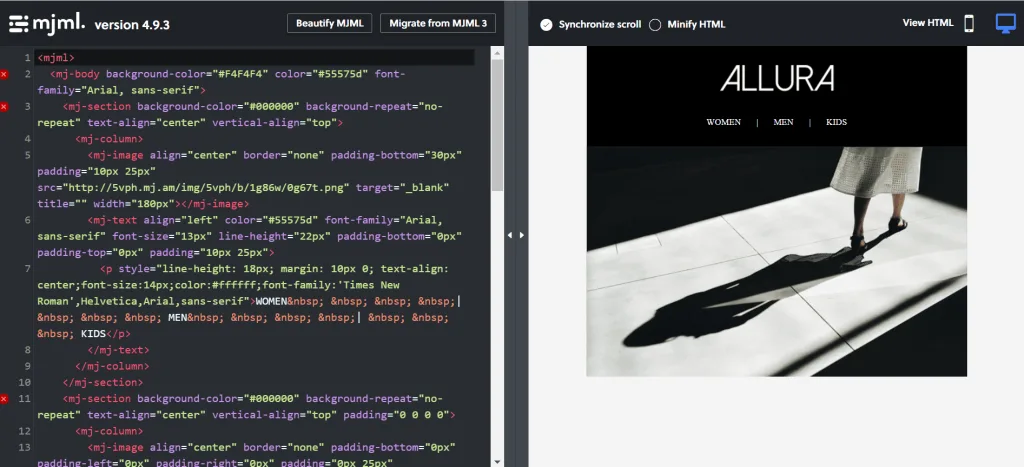The width and height of the screenshot is (1024, 467).
Task: Click error marker on line 11
Action: pos(4,399)
